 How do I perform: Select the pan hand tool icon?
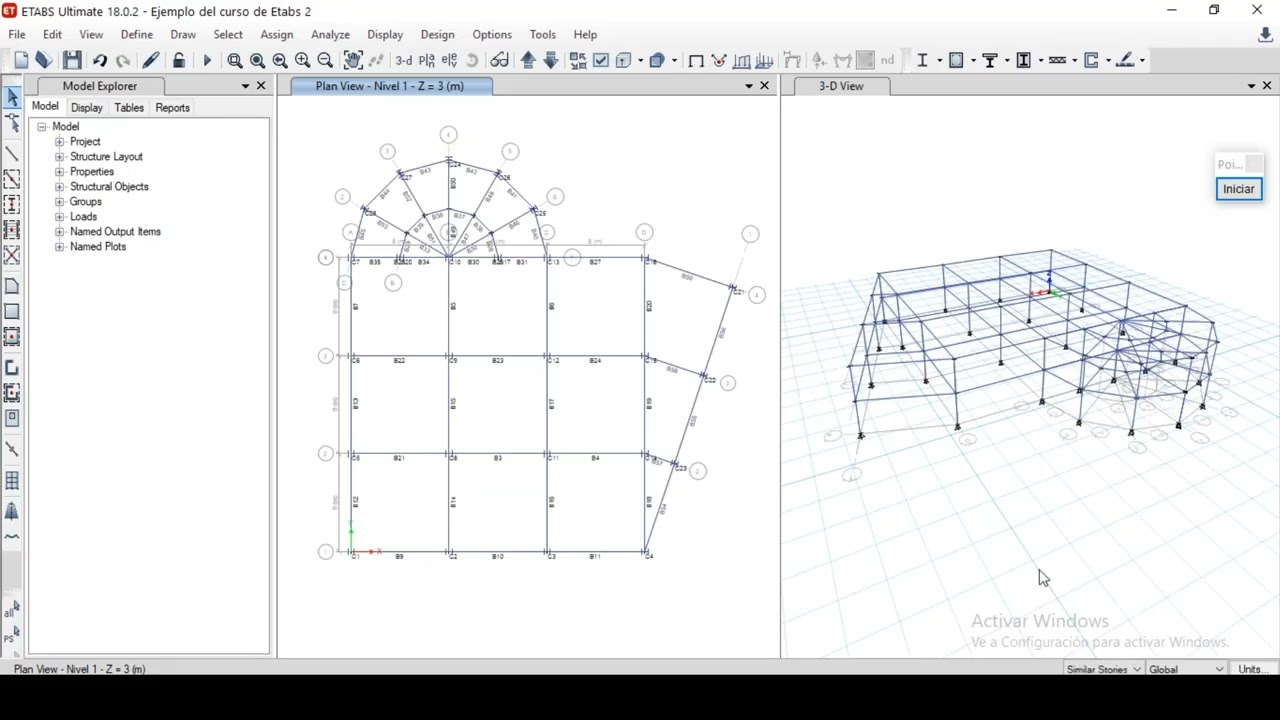[353, 60]
